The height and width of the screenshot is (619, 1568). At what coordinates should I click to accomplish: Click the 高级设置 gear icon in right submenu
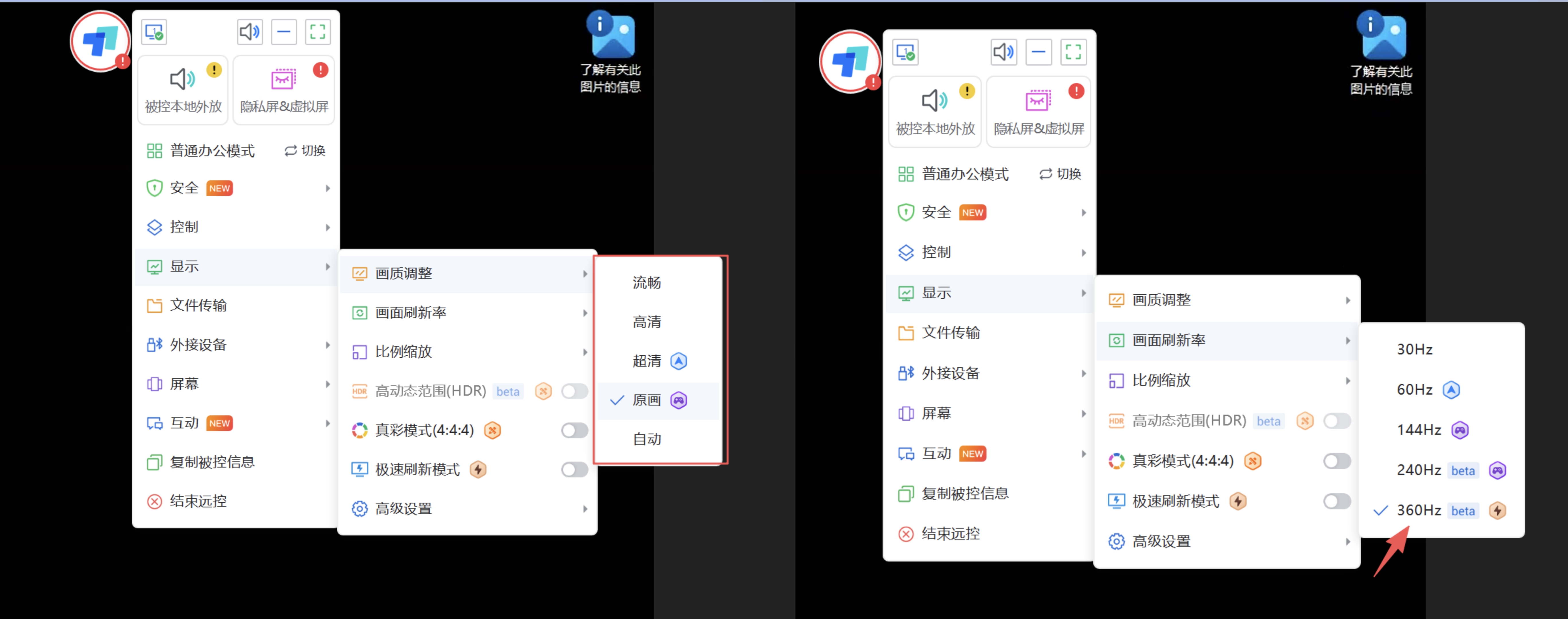[1116, 541]
